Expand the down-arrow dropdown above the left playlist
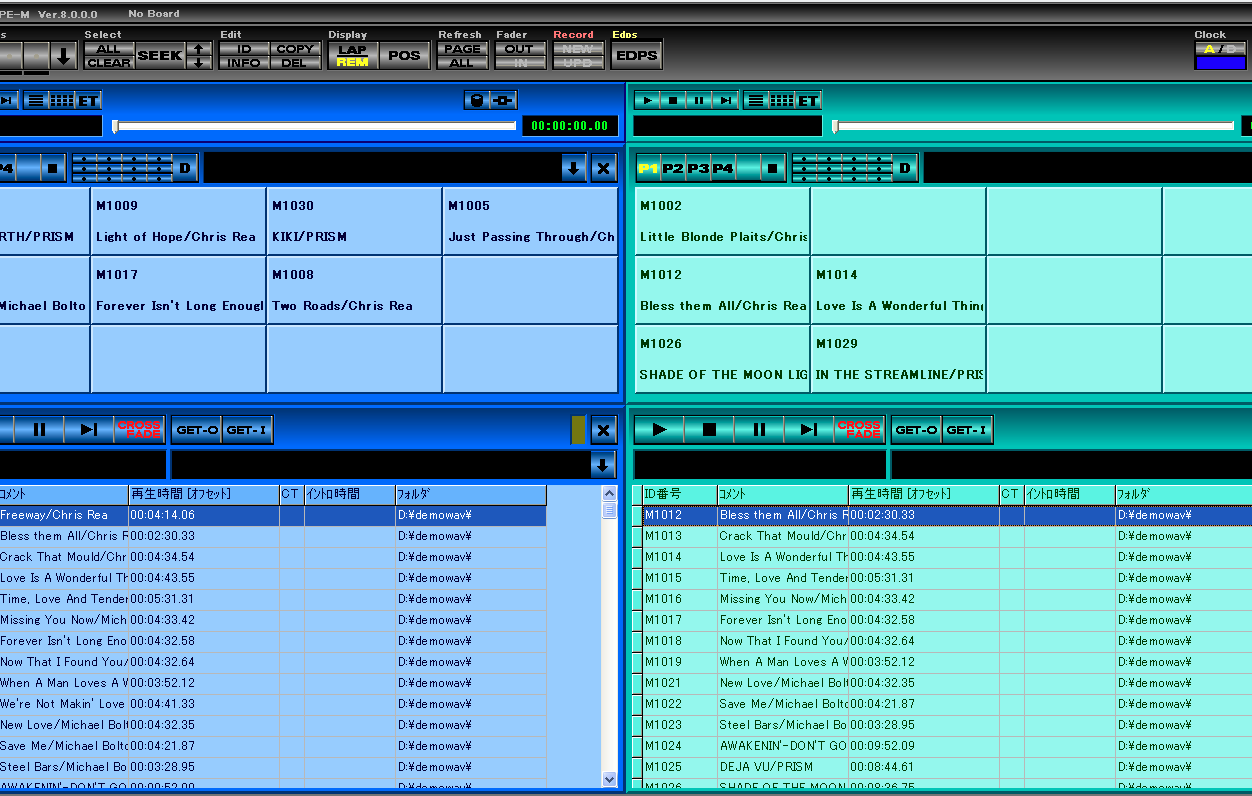 pyautogui.click(x=602, y=465)
